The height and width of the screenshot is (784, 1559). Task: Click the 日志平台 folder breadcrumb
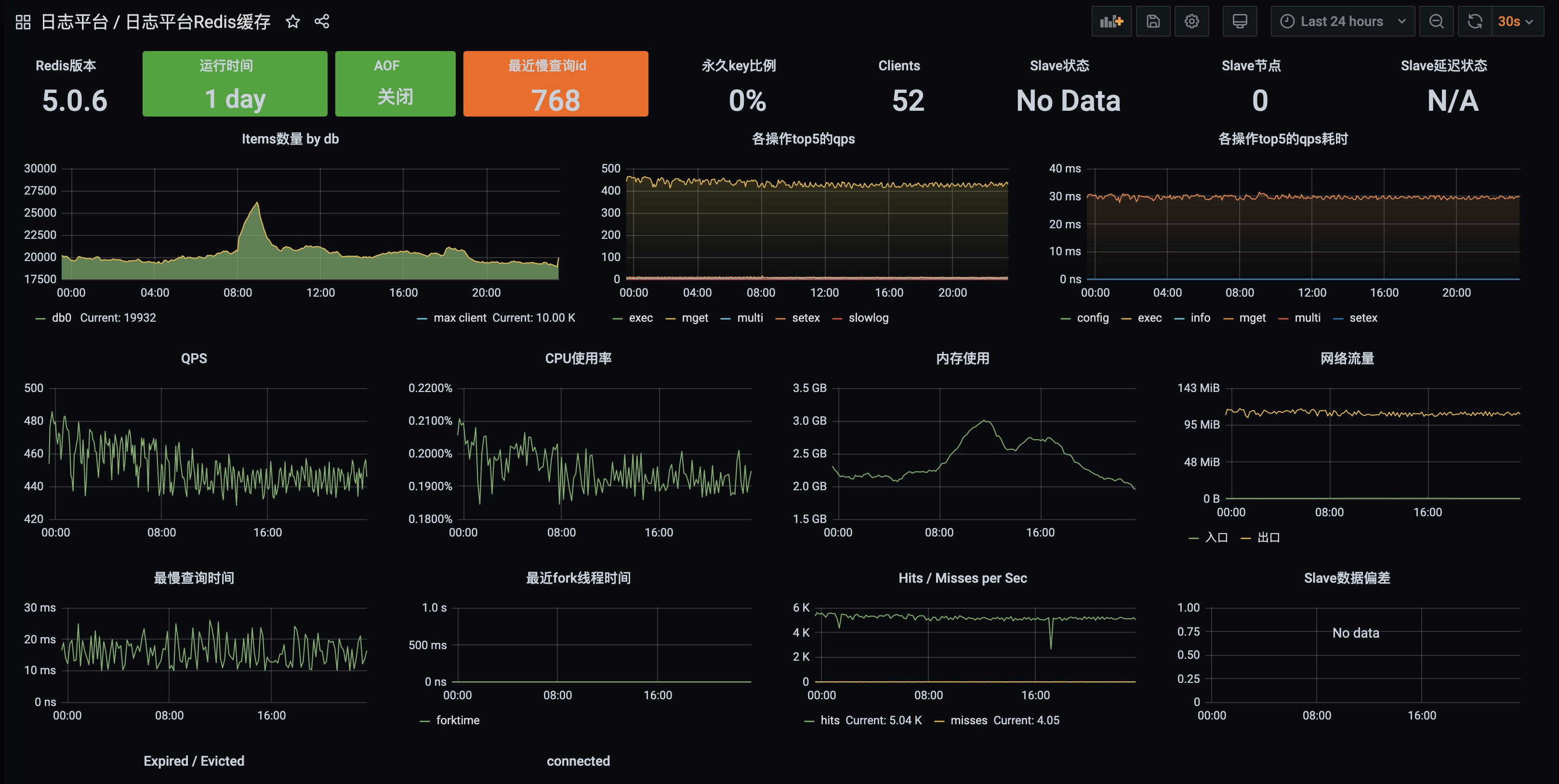coord(74,22)
